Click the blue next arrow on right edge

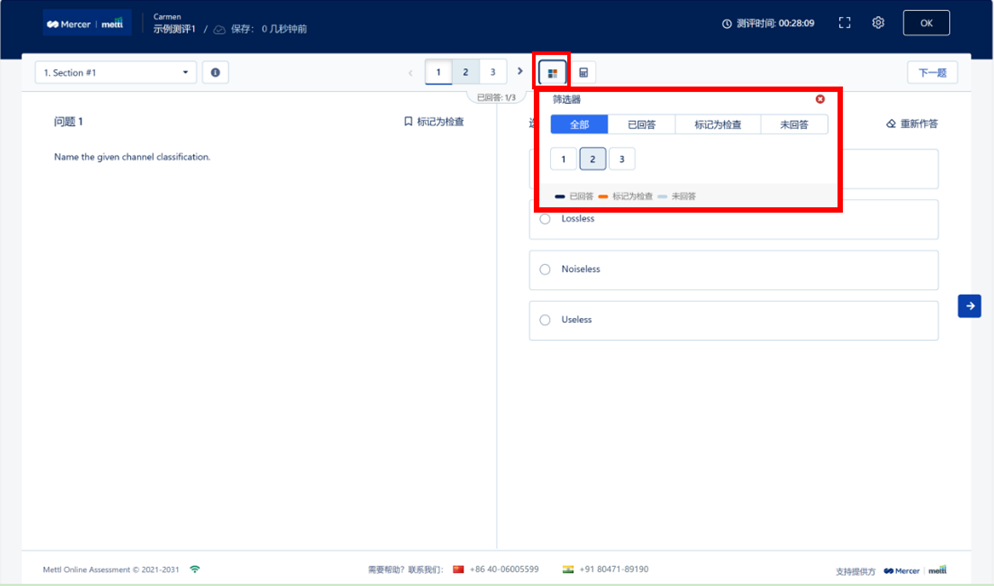(x=969, y=306)
